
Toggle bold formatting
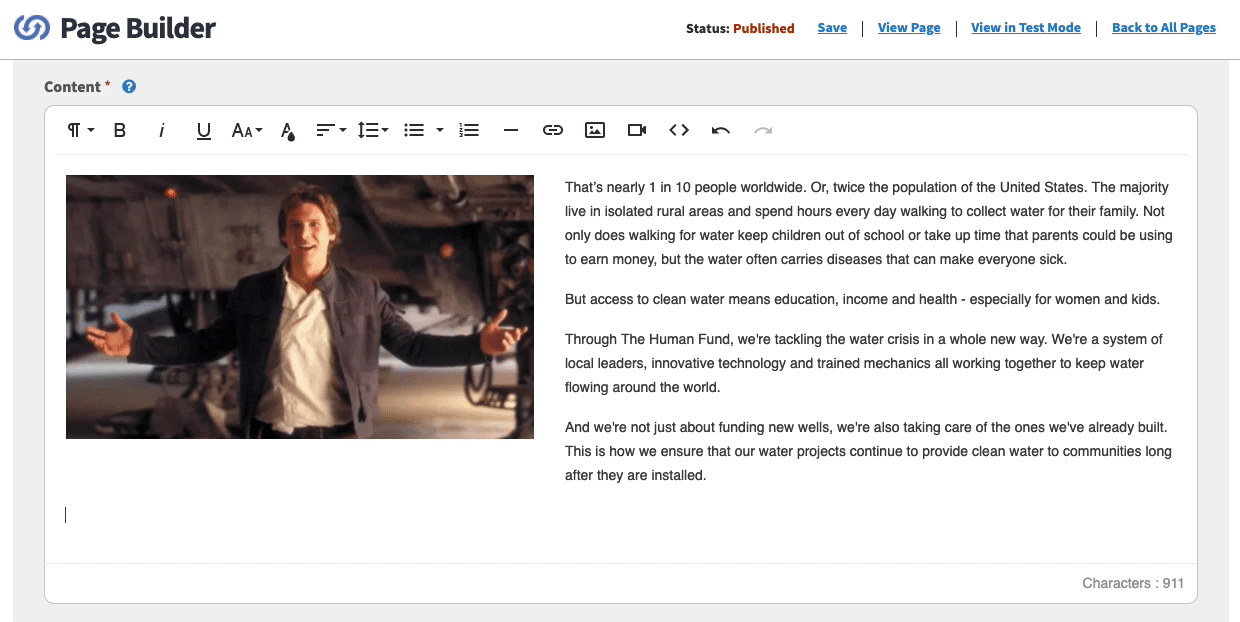tap(120, 130)
